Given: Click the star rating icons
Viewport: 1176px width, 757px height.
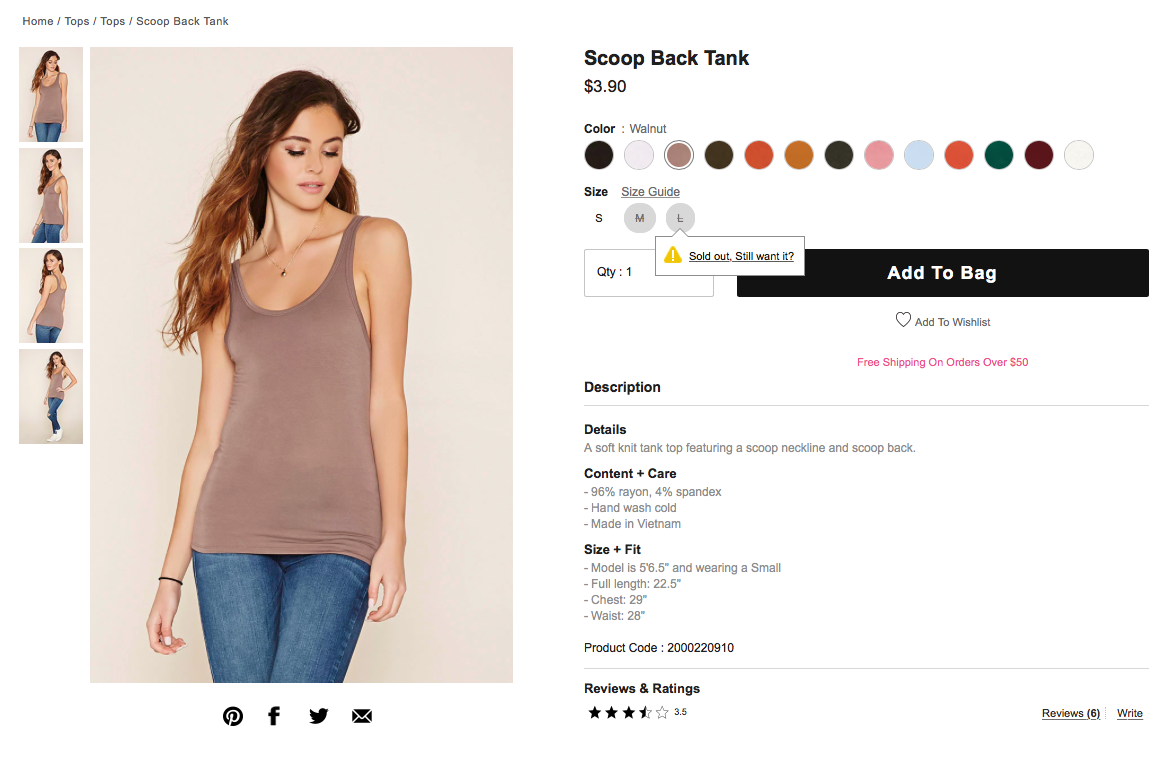Looking at the screenshot, I should [627, 713].
